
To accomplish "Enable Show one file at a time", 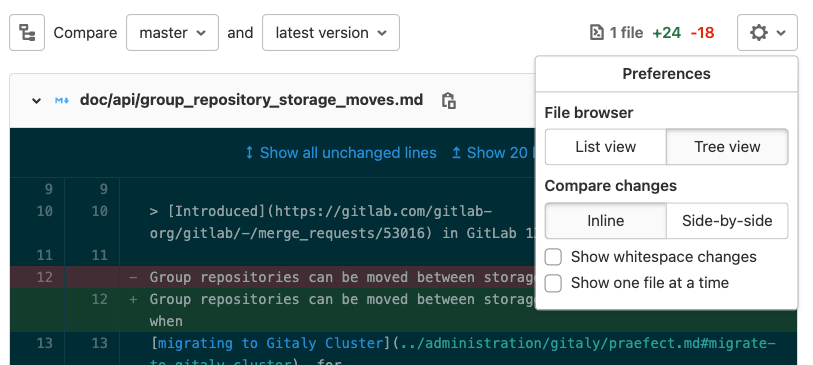I will pos(553,283).
